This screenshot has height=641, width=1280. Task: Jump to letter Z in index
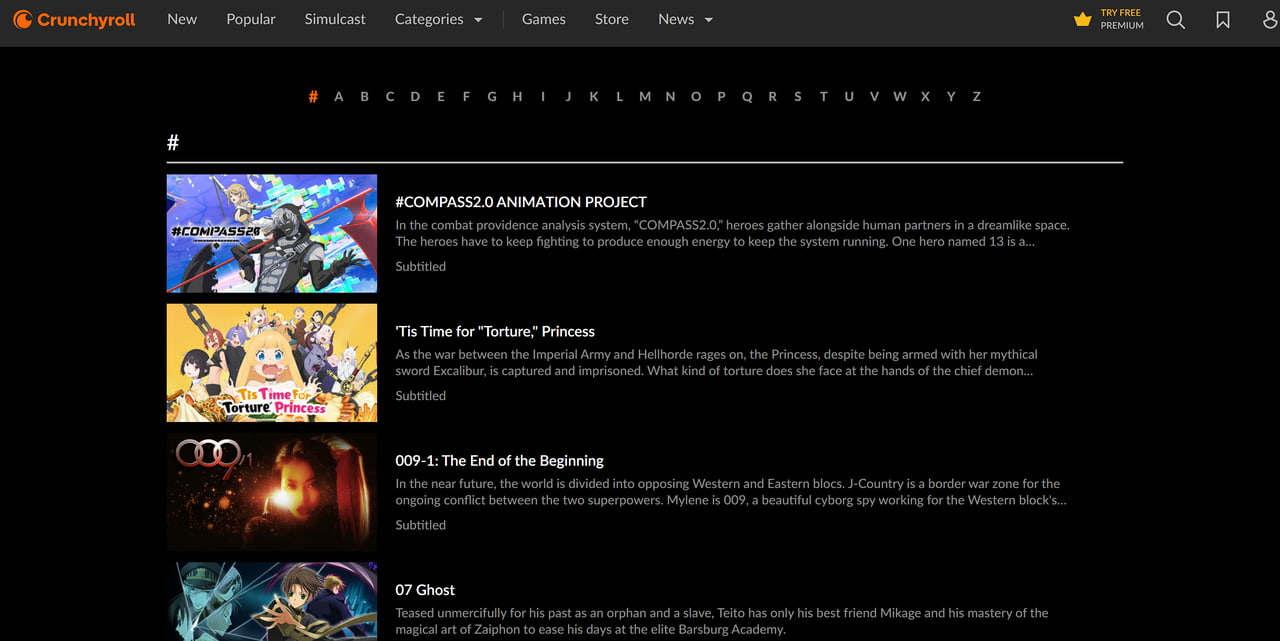977,96
